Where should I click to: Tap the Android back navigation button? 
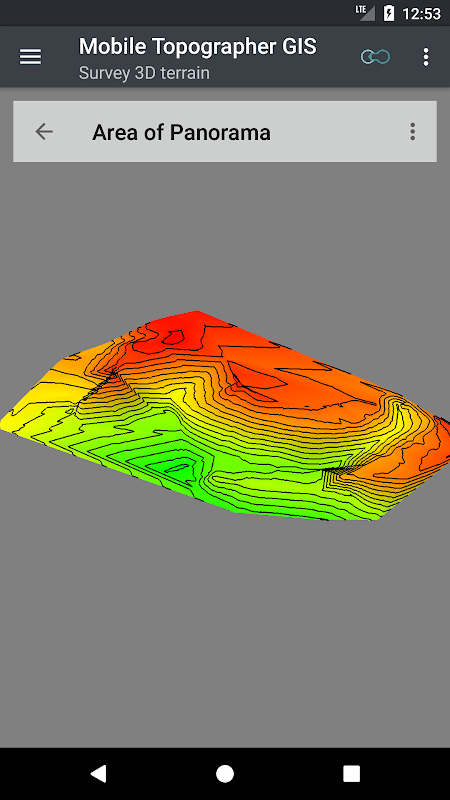tap(98, 773)
